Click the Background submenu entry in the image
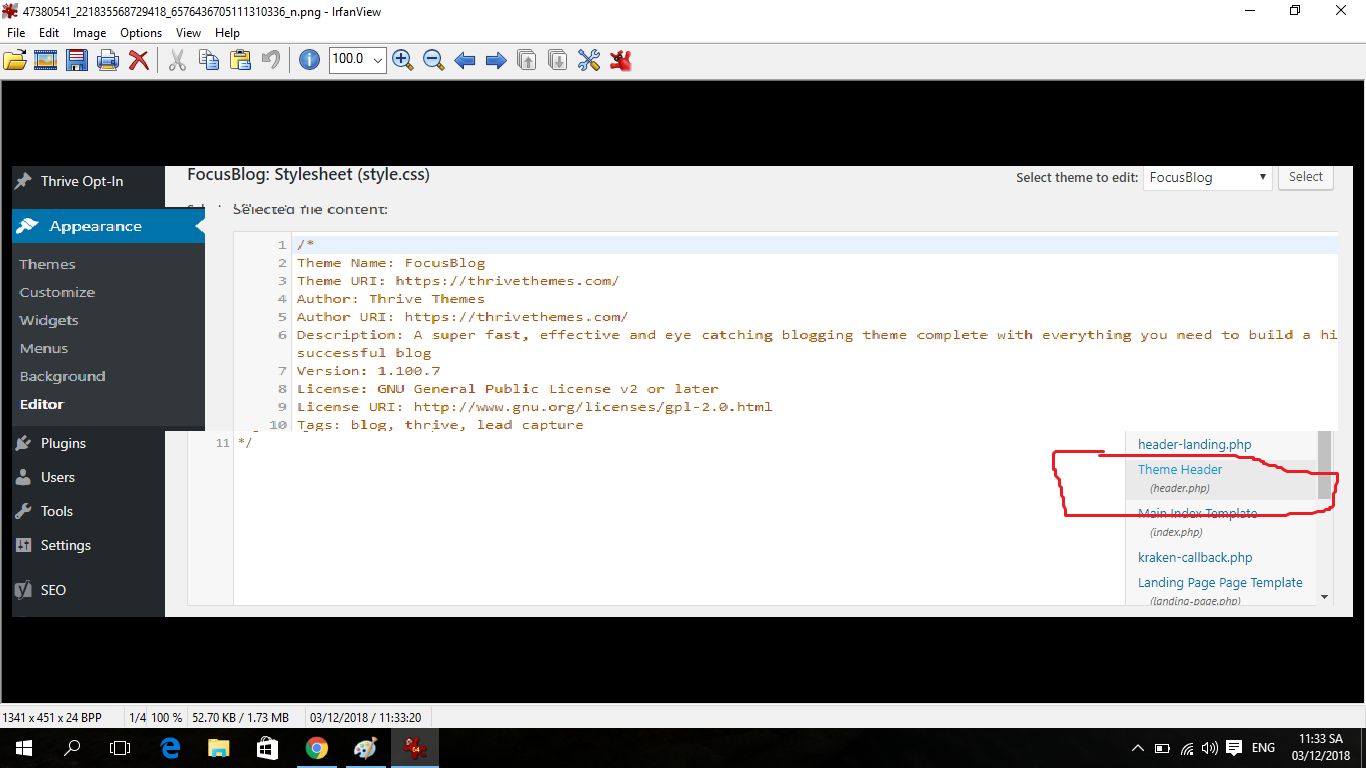1366x768 pixels. click(62, 376)
